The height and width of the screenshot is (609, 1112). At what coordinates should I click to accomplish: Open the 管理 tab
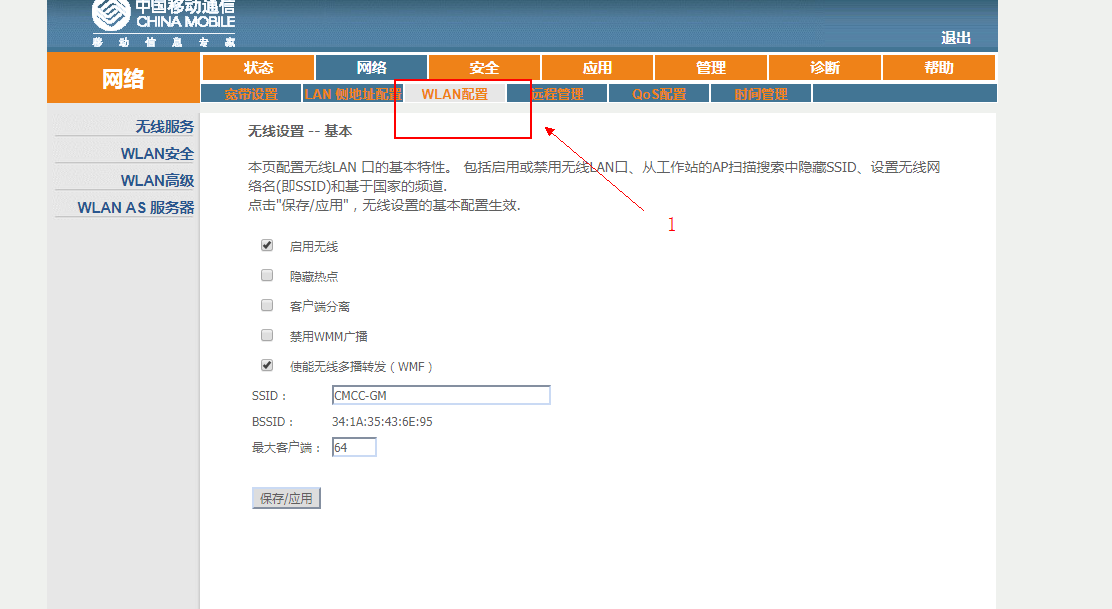[x=711, y=67]
